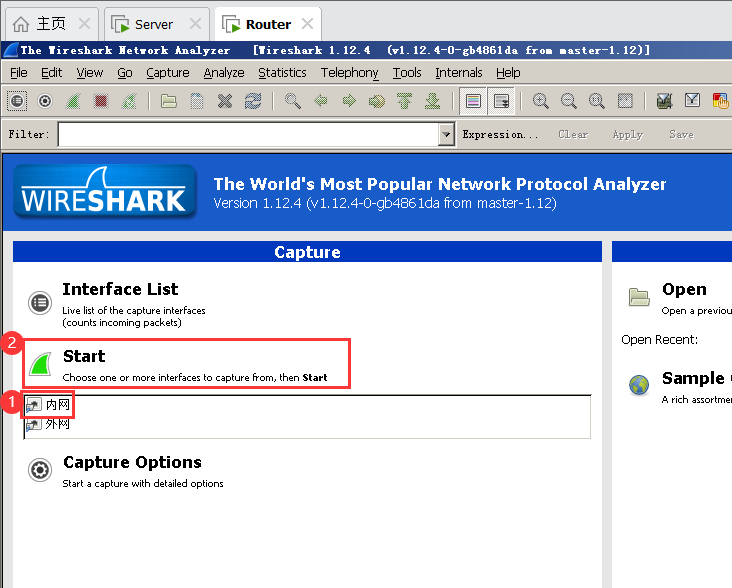Jump to the last packet icon
This screenshot has width=732, height=588.
pyautogui.click(x=433, y=101)
